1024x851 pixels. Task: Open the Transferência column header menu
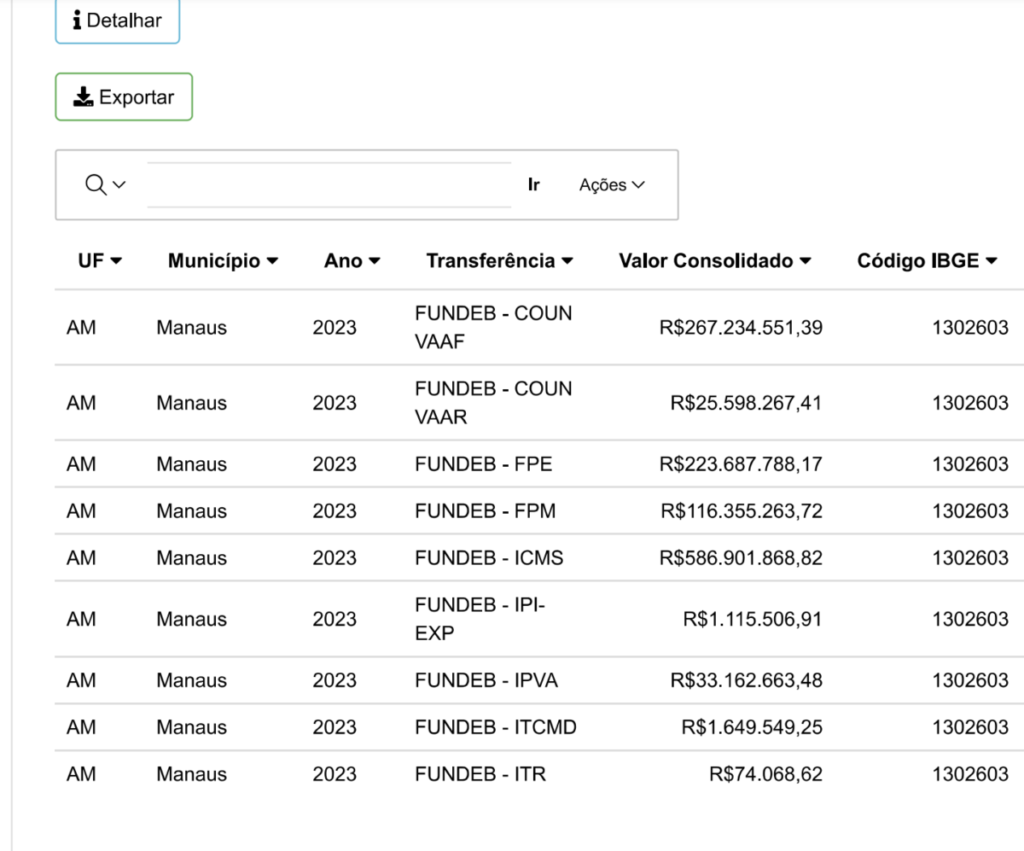coord(499,261)
